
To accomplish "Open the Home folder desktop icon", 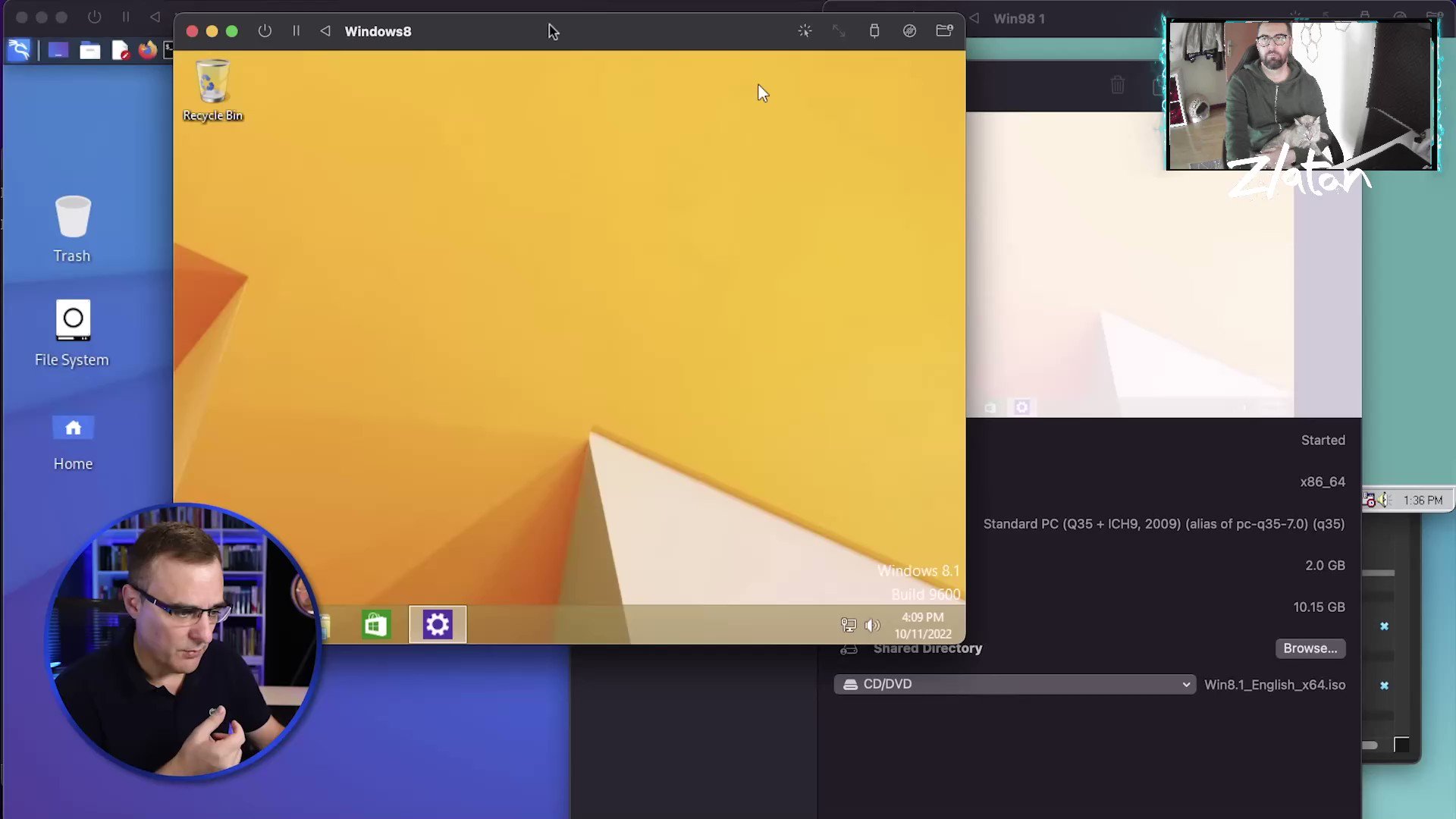I will click(73, 441).
